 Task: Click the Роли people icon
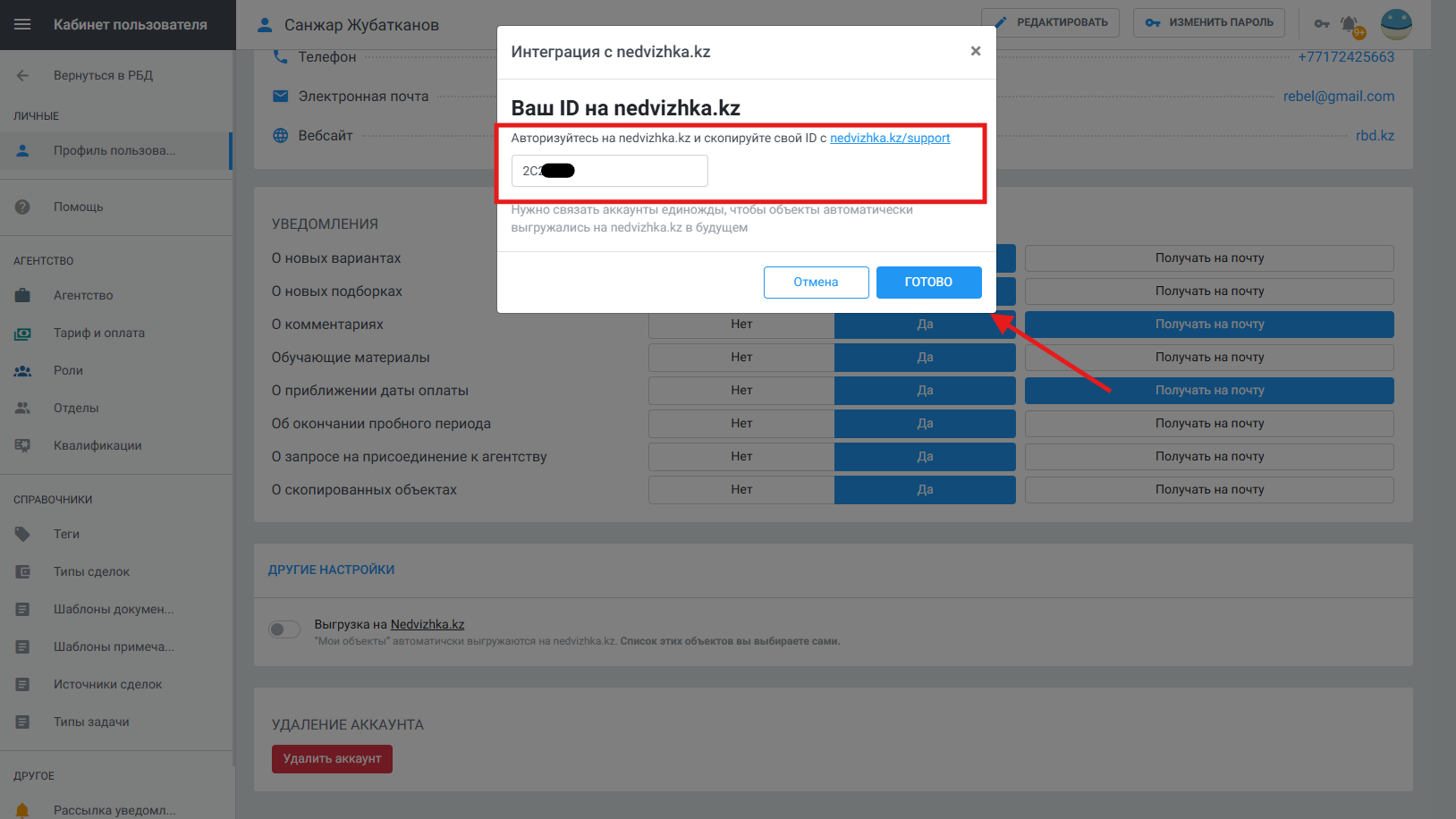[x=22, y=370]
